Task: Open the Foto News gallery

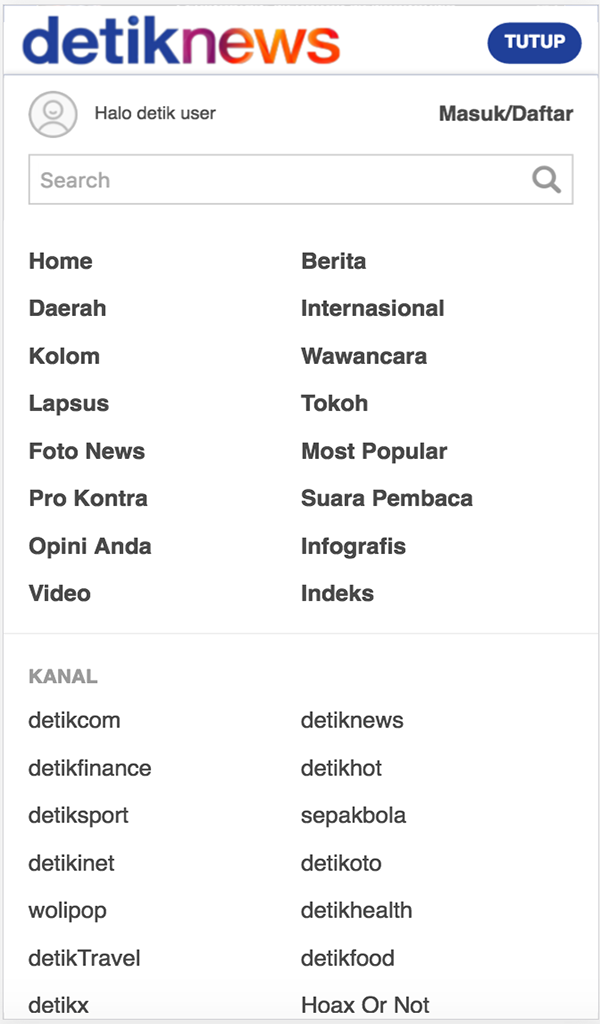Action: [86, 451]
